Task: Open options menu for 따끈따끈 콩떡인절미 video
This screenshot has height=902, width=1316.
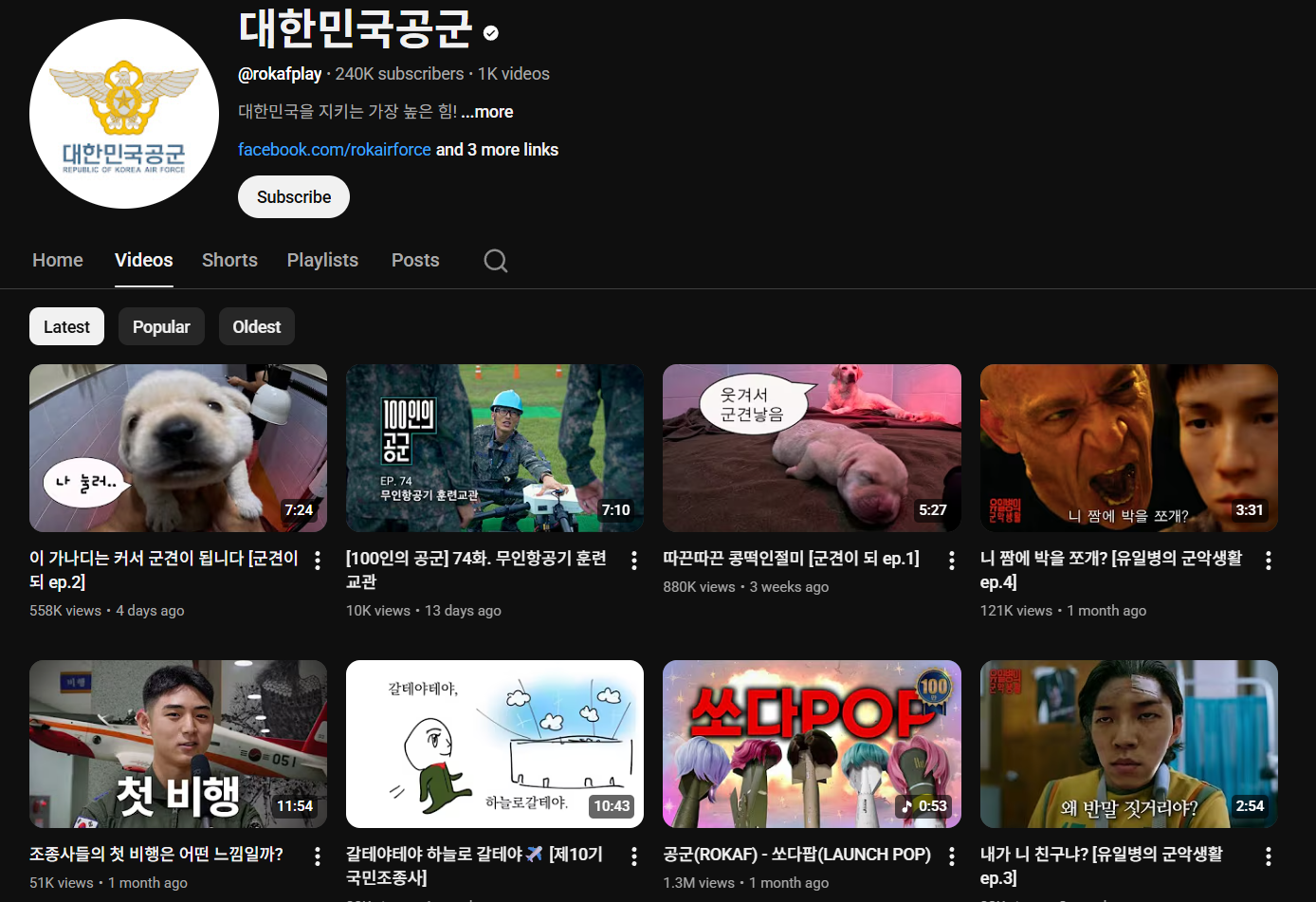Action: tap(952, 561)
